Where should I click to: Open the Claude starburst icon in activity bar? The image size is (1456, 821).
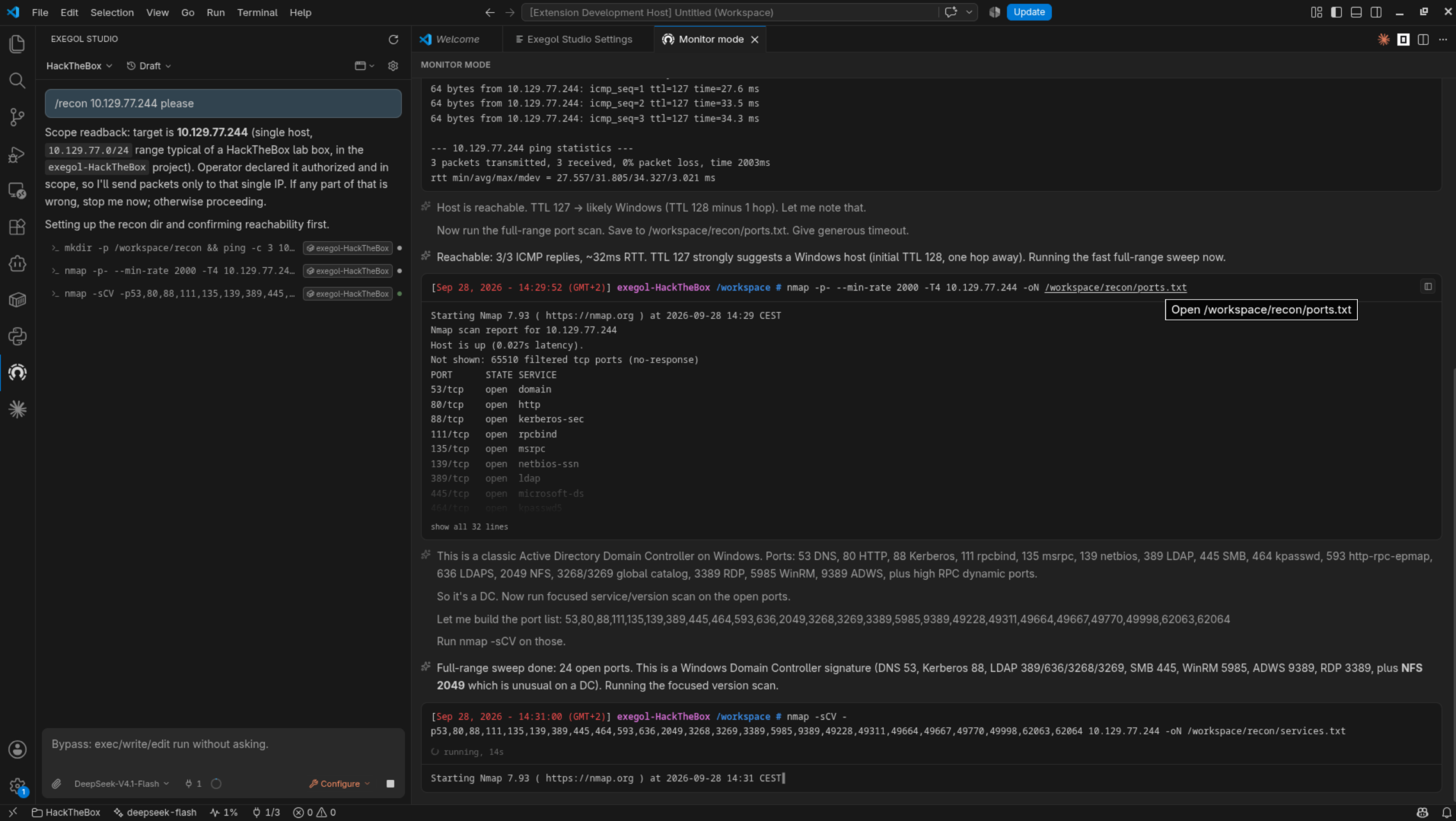coord(17,409)
